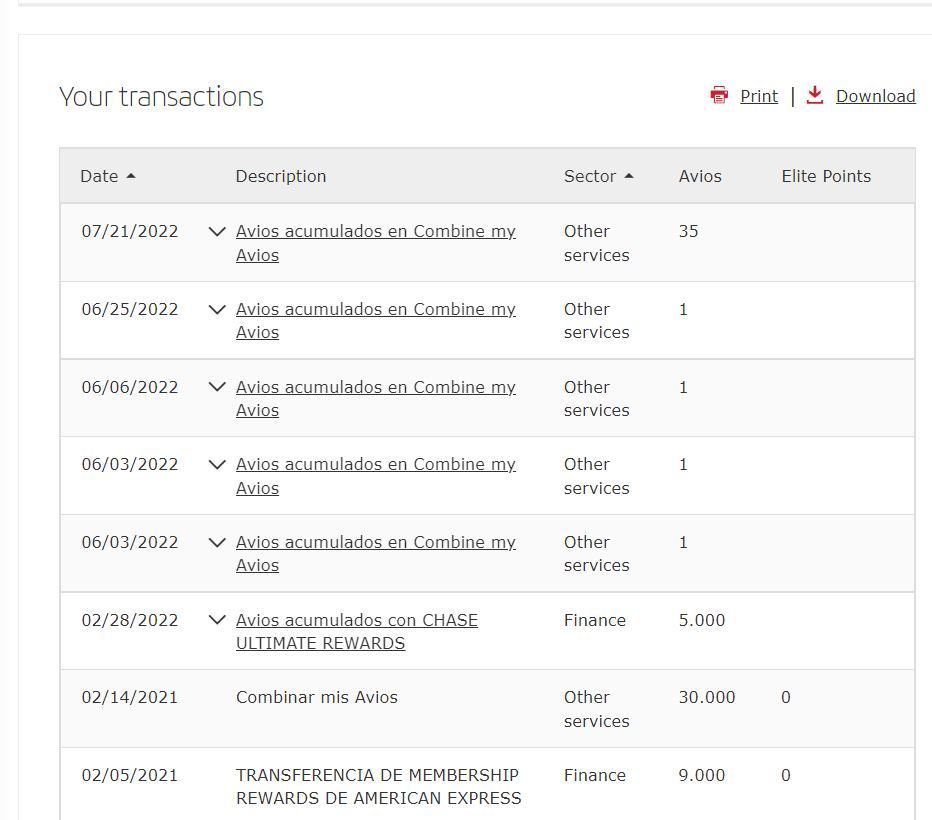Open the Download link
The height and width of the screenshot is (820, 932).
coord(876,96)
